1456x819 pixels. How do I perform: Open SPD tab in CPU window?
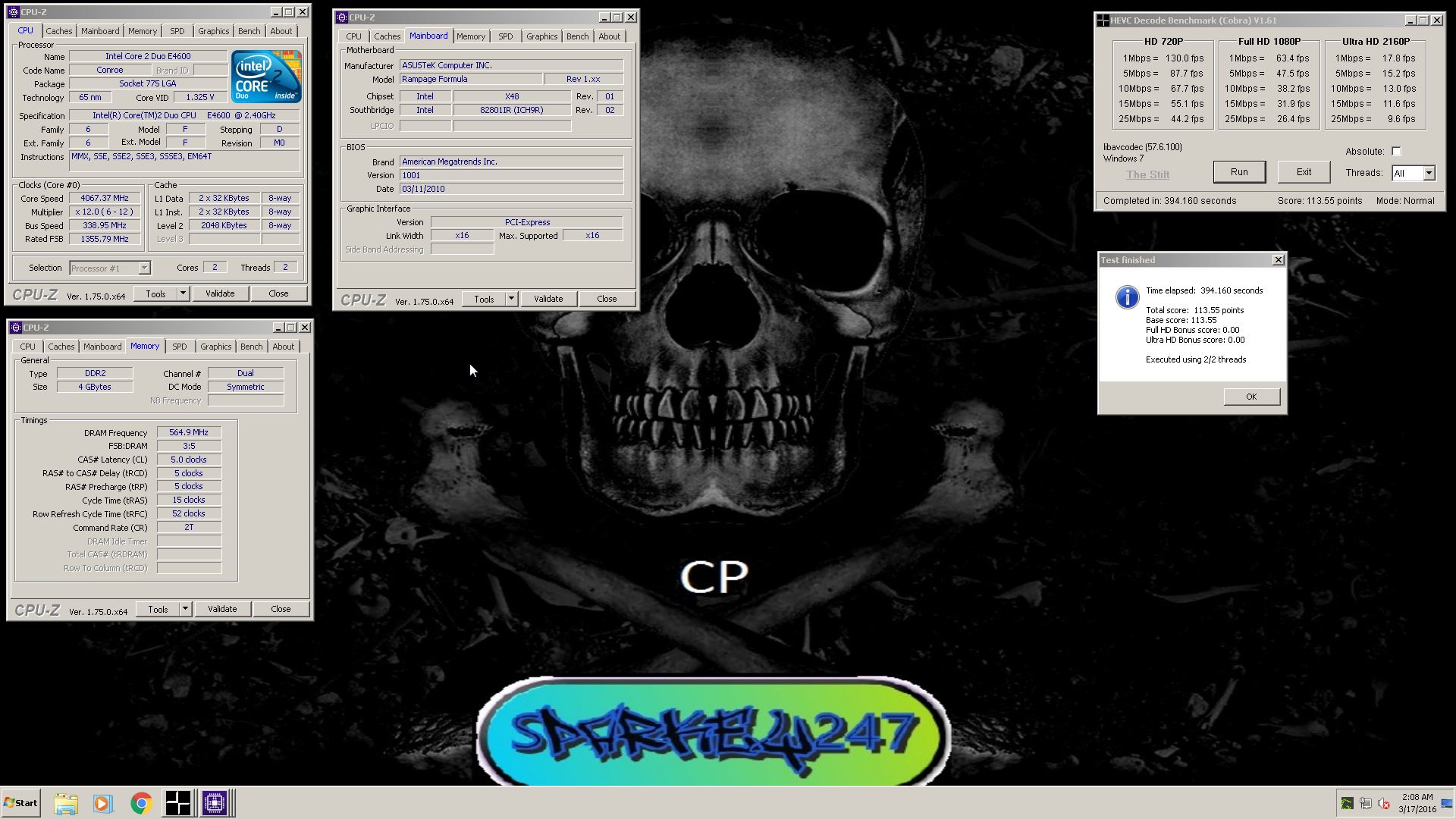177,31
